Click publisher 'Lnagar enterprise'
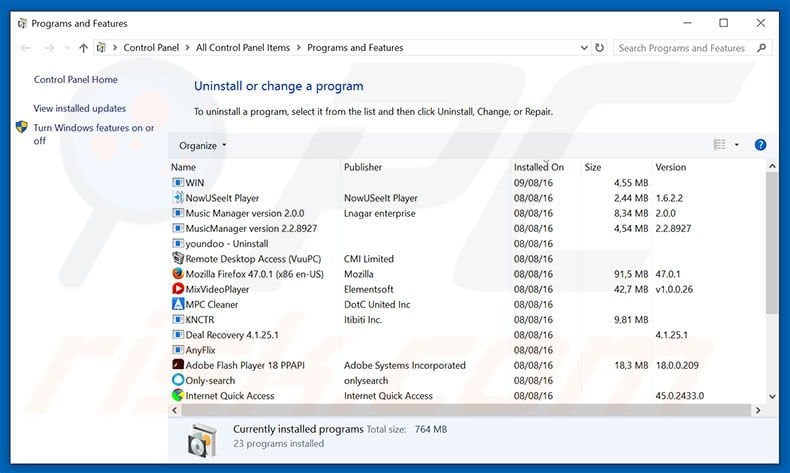The height and width of the screenshot is (473, 790). pos(379,213)
